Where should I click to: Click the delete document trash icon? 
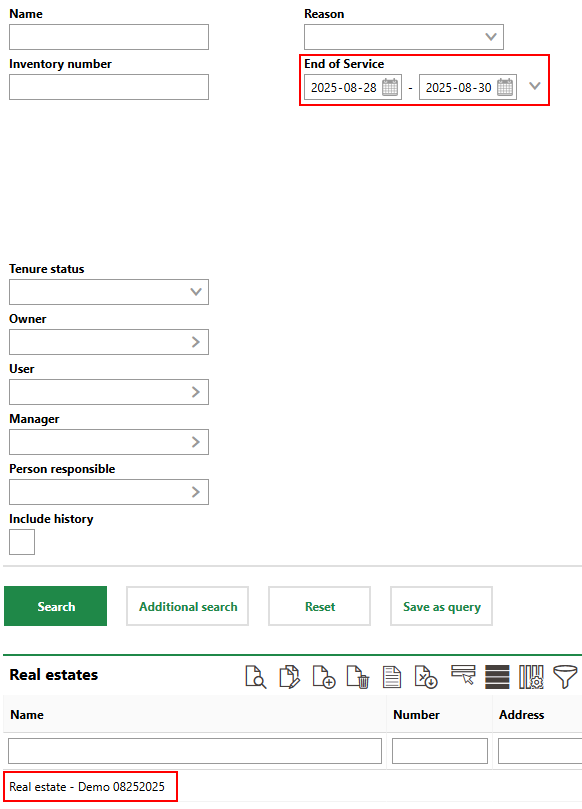(358, 677)
